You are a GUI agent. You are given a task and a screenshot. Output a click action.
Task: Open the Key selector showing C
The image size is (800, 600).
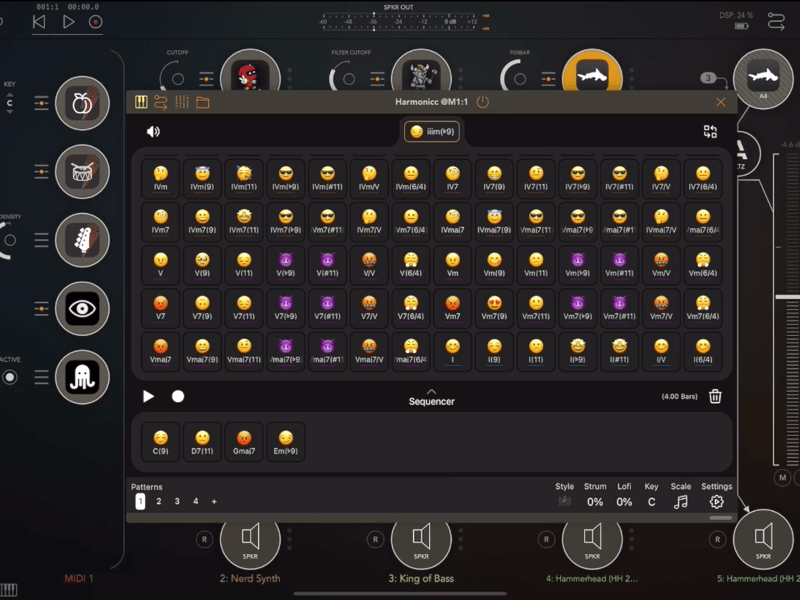tap(651, 502)
